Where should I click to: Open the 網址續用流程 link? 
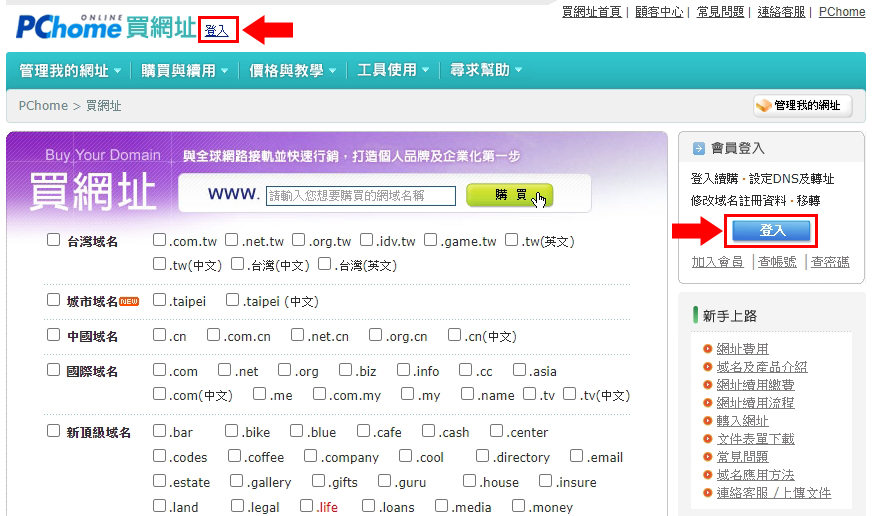(755, 403)
